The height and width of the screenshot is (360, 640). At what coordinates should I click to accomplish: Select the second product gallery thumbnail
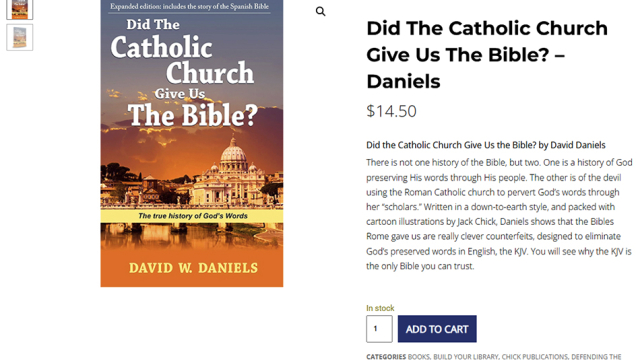click(x=20, y=38)
